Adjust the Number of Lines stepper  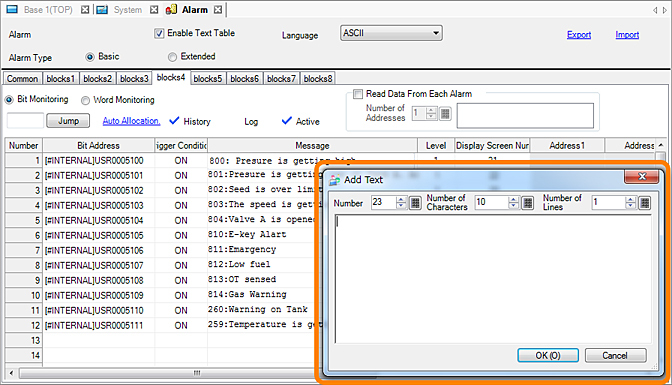[x=630, y=202]
